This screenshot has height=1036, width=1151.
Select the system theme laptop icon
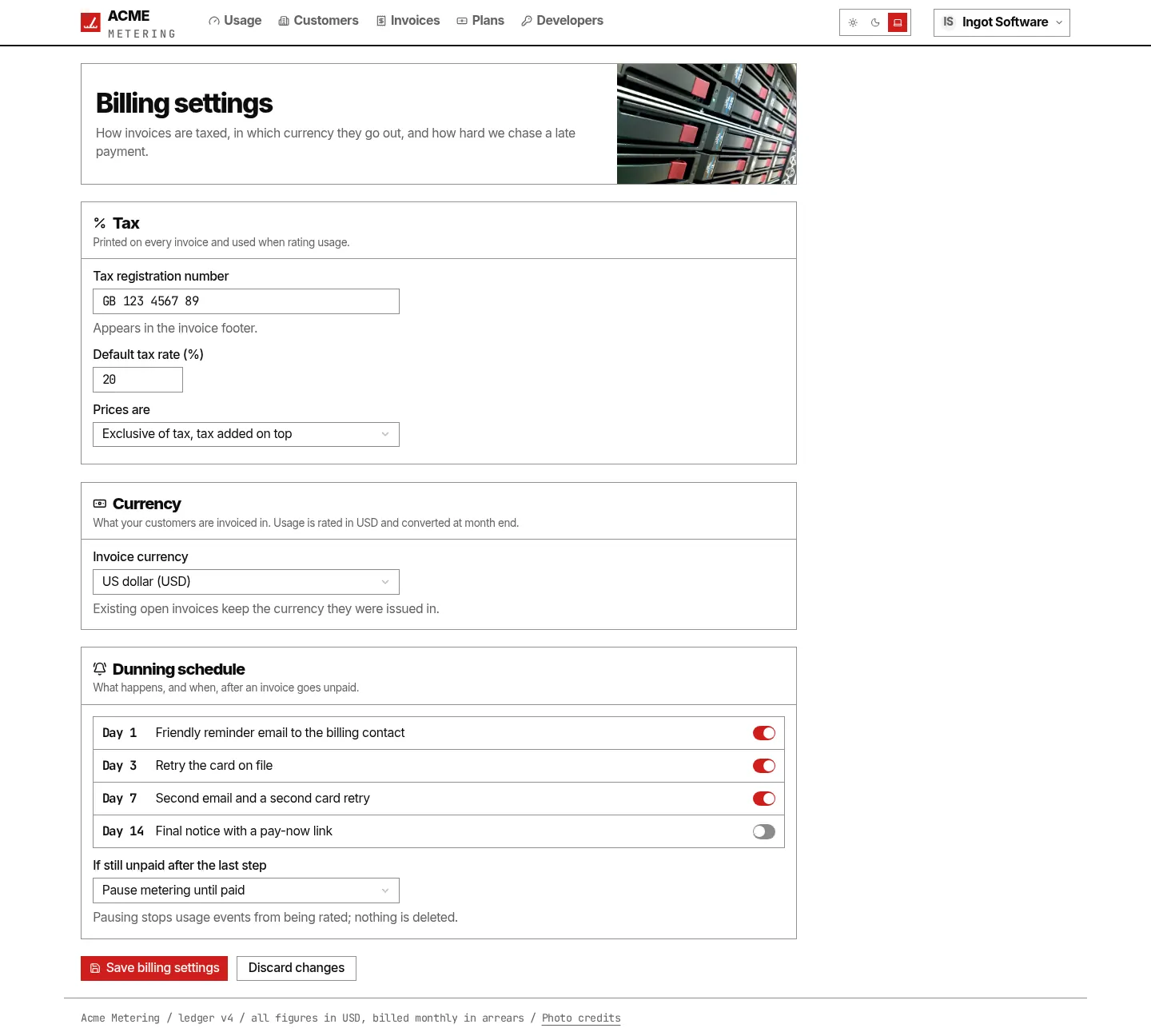coord(898,22)
